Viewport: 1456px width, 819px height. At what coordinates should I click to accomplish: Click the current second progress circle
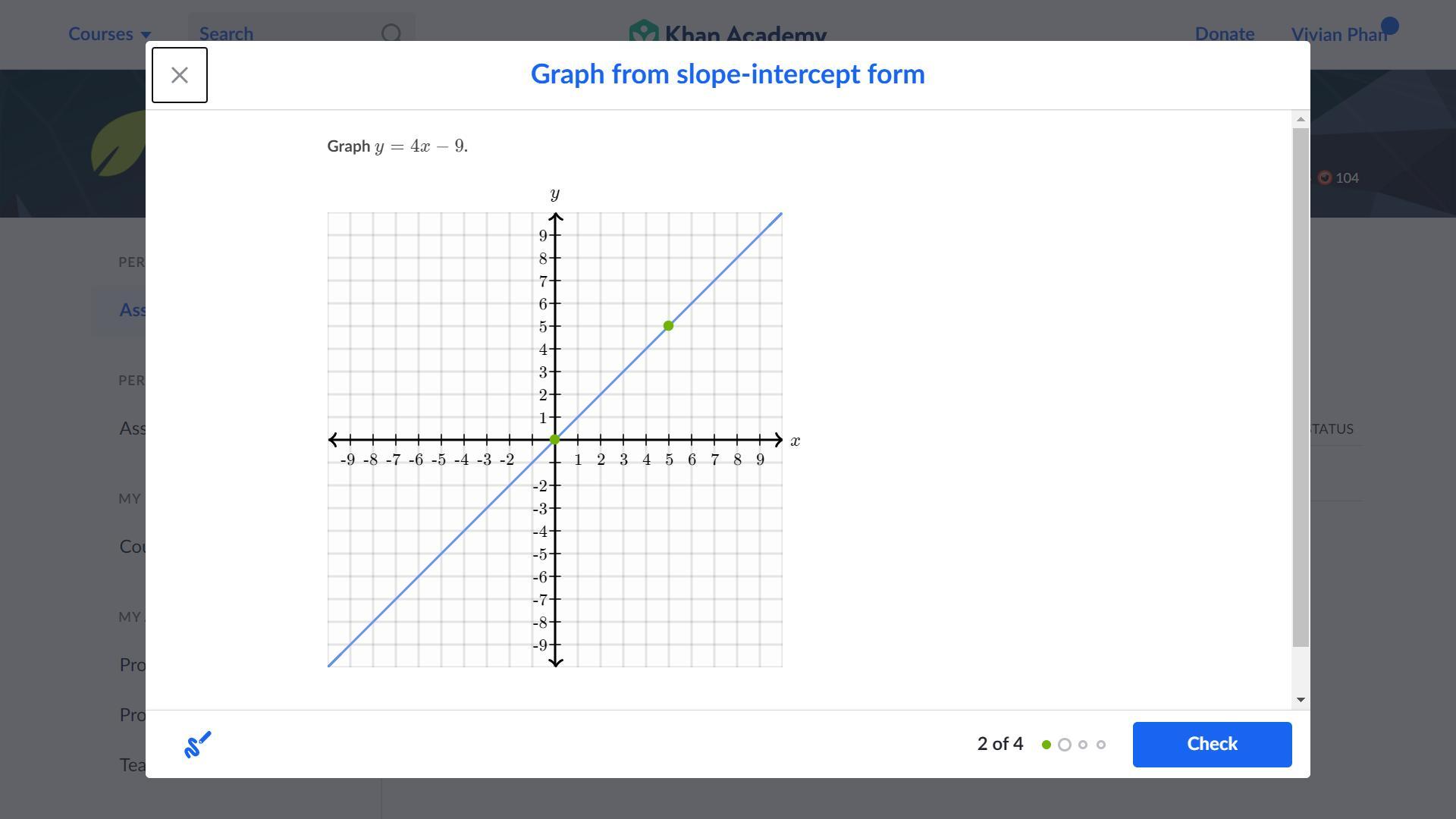click(1065, 745)
